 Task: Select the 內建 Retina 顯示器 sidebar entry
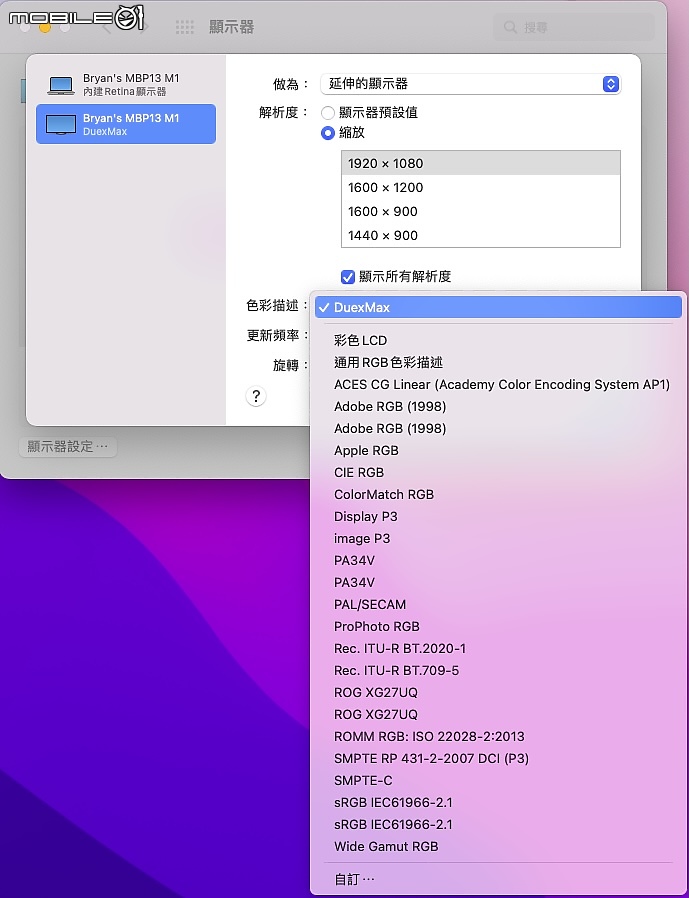coord(126,85)
